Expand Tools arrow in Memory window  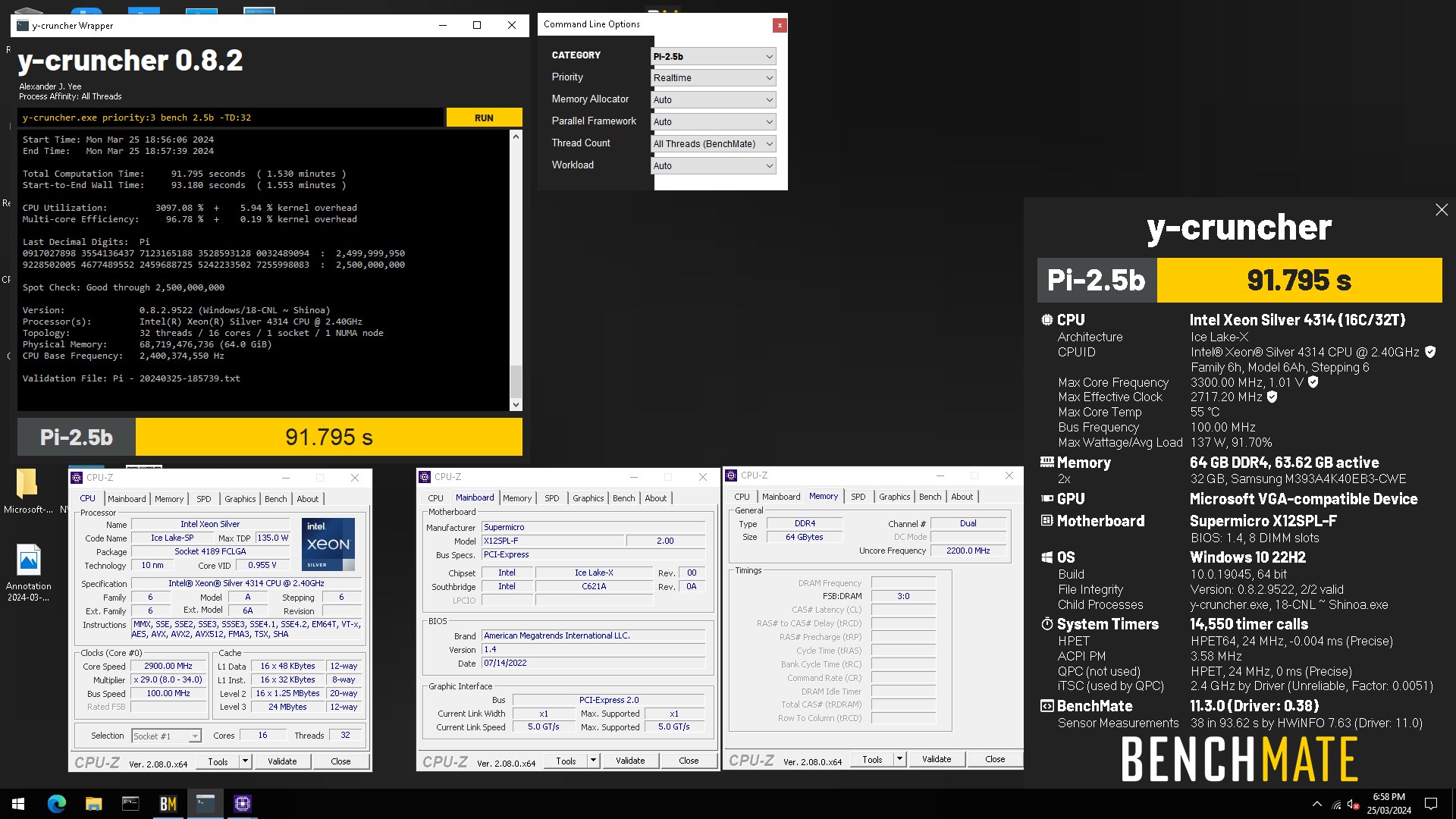899,759
